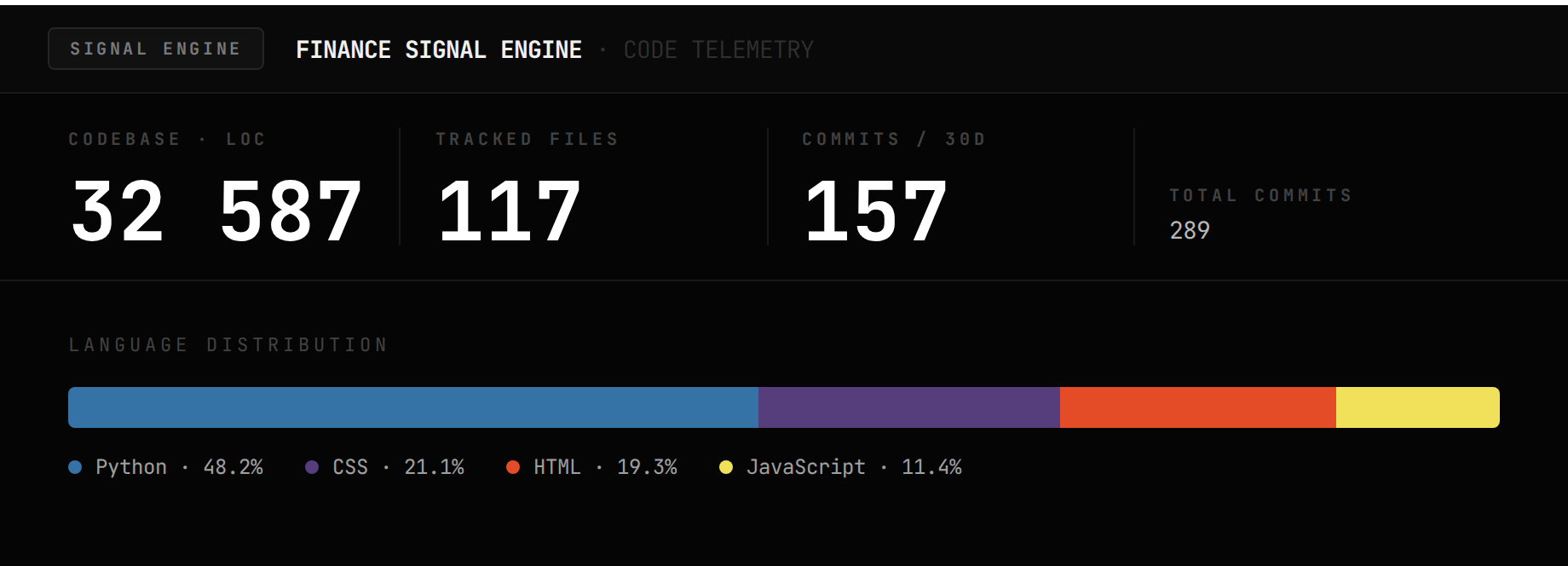
Task: Select the FINANCE SIGNAL ENGINE title
Action: tap(439, 50)
